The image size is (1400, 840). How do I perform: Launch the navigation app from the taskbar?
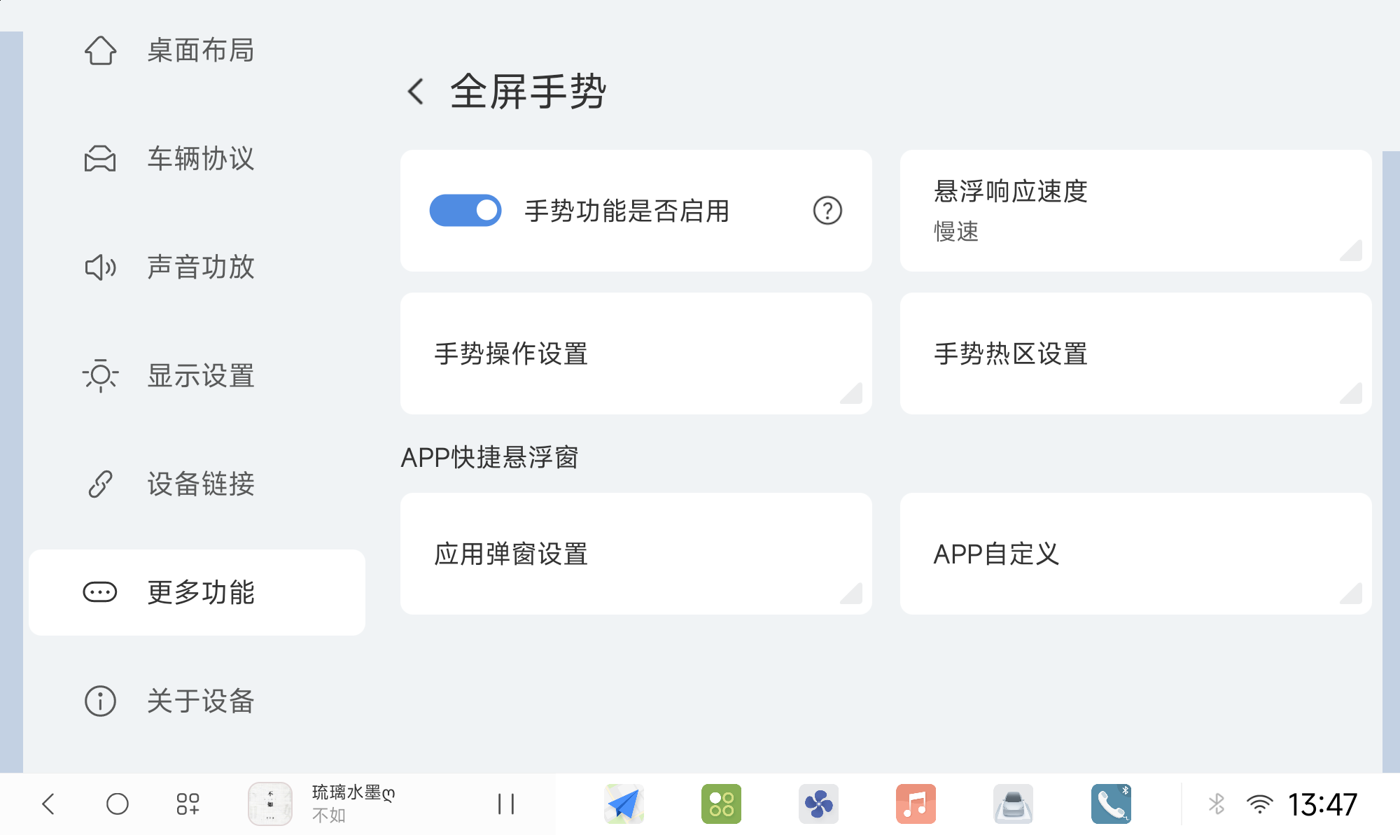tap(624, 803)
